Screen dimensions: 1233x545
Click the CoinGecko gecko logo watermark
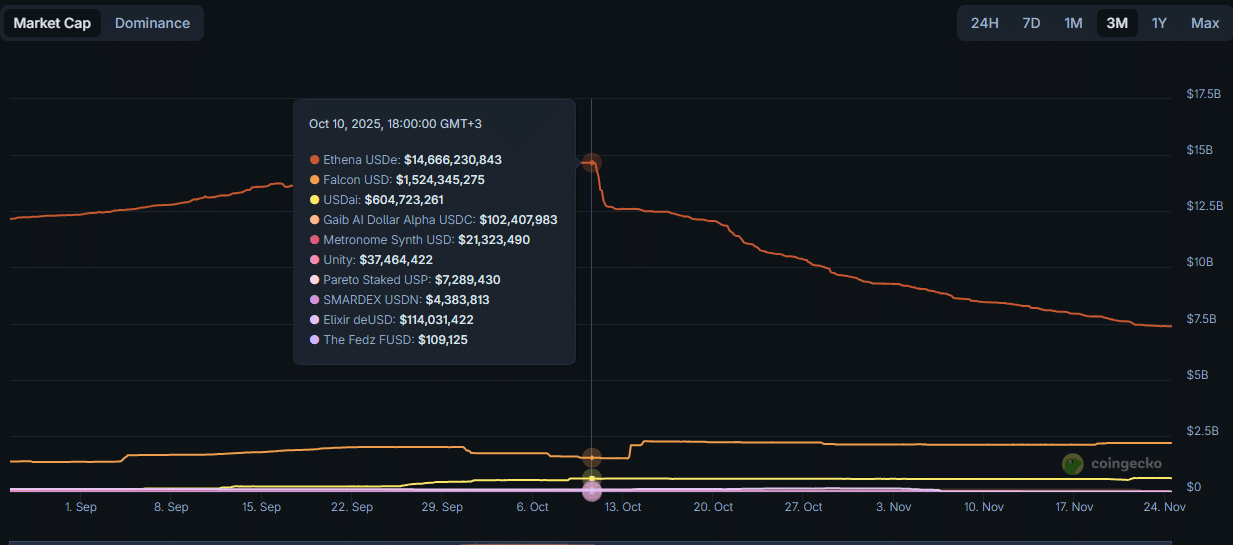pyautogui.click(x=1073, y=464)
